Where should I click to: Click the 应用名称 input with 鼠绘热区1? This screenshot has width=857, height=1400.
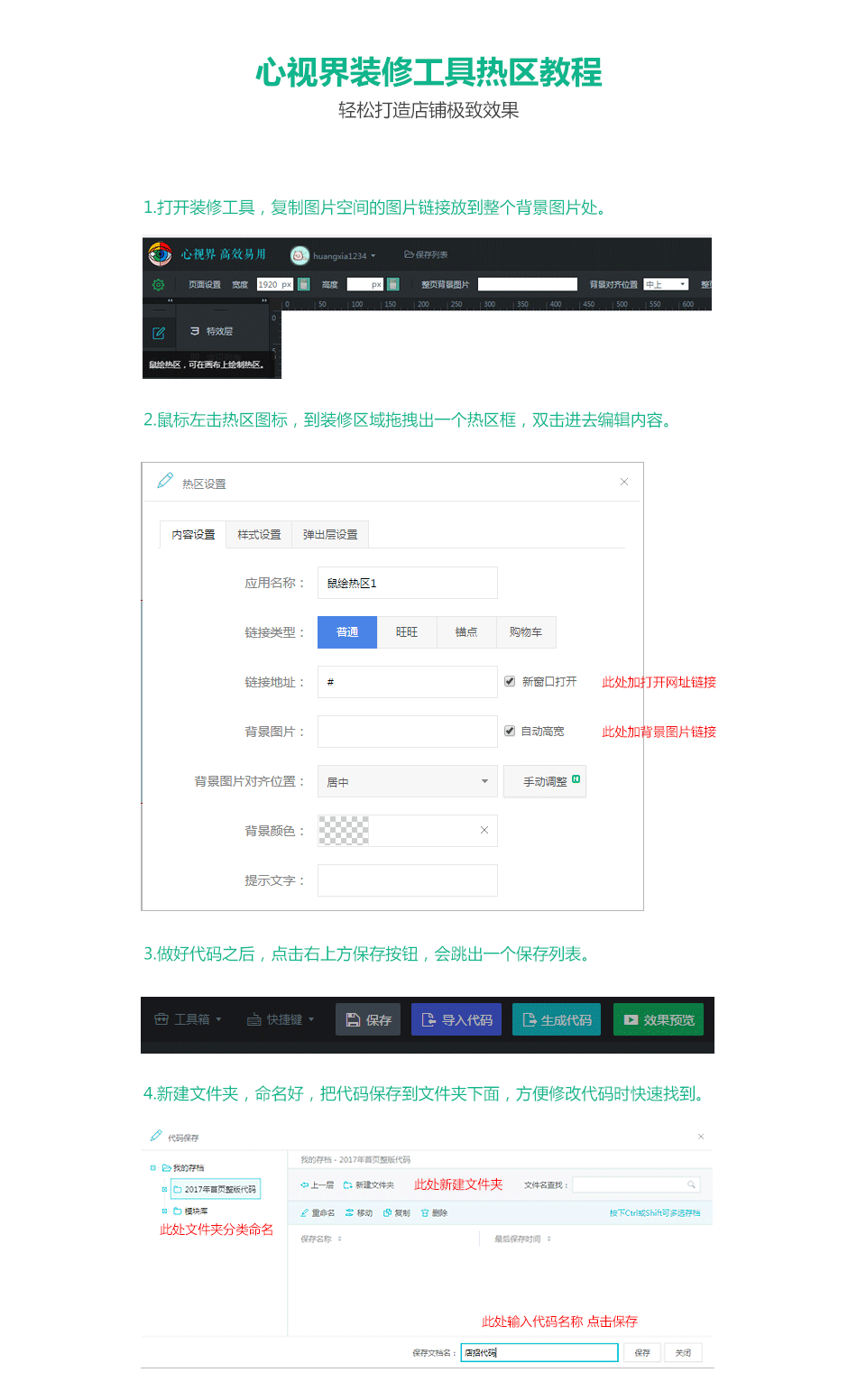[x=408, y=583]
